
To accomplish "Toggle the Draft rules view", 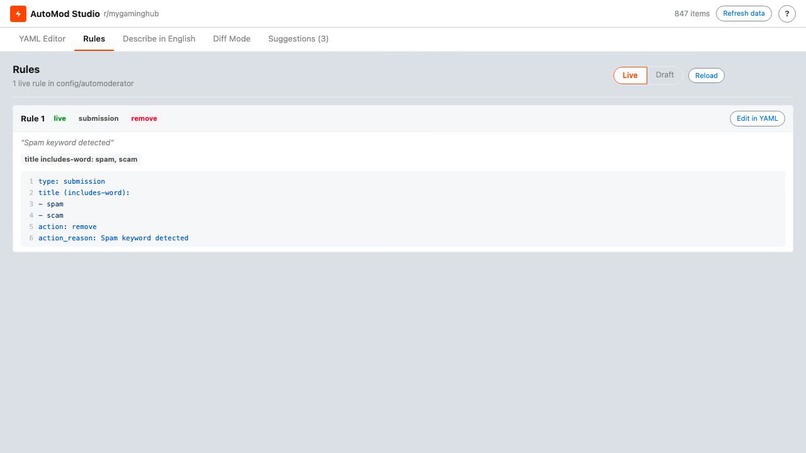I will [x=665, y=75].
